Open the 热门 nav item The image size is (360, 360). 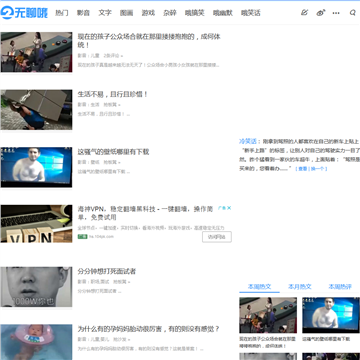pos(62,13)
